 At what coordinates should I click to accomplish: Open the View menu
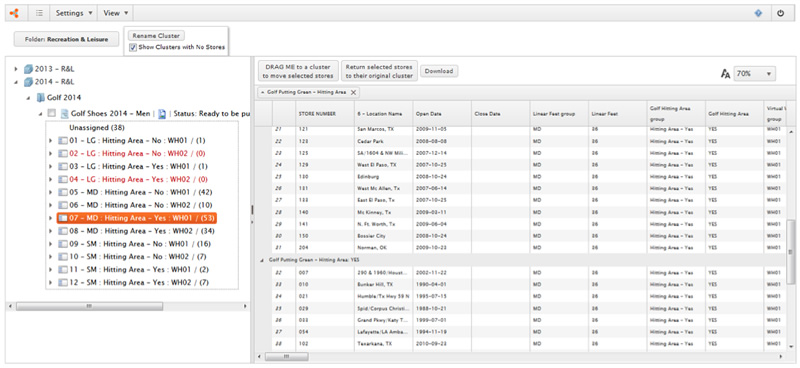point(116,13)
